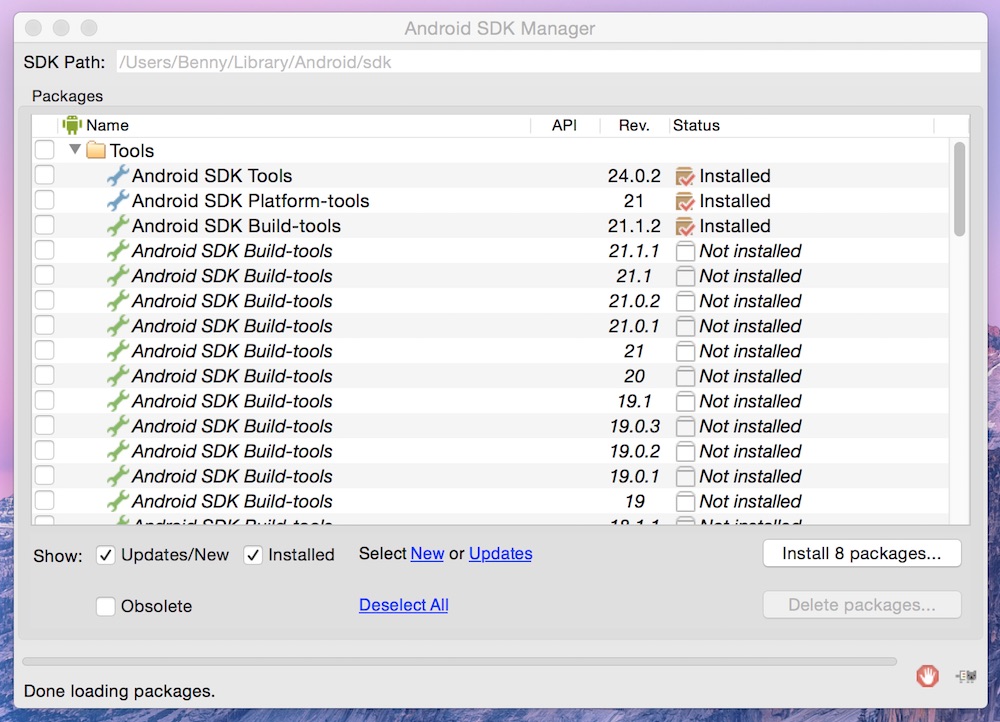Click the Build-tools row name for revision 21.1
Screen dimensions: 1000x722
(232, 276)
